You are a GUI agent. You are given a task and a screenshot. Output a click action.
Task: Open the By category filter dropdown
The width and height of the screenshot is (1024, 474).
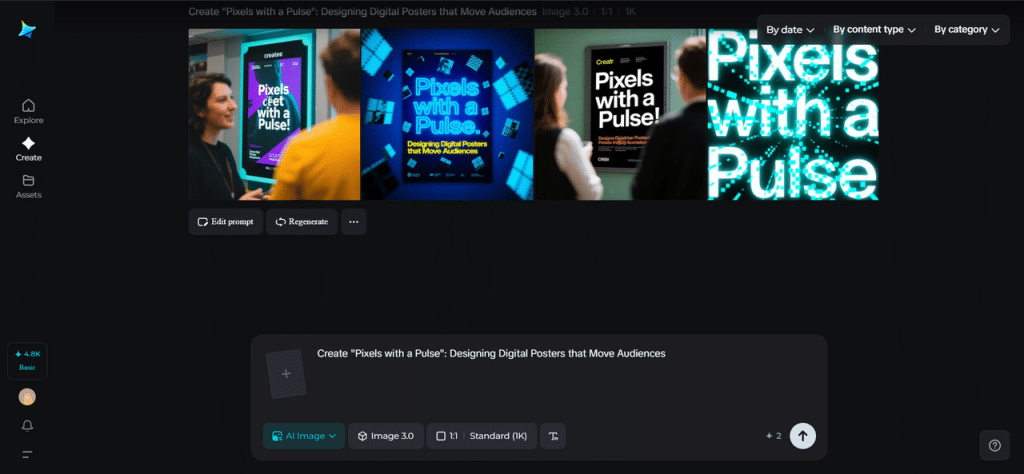(x=967, y=30)
